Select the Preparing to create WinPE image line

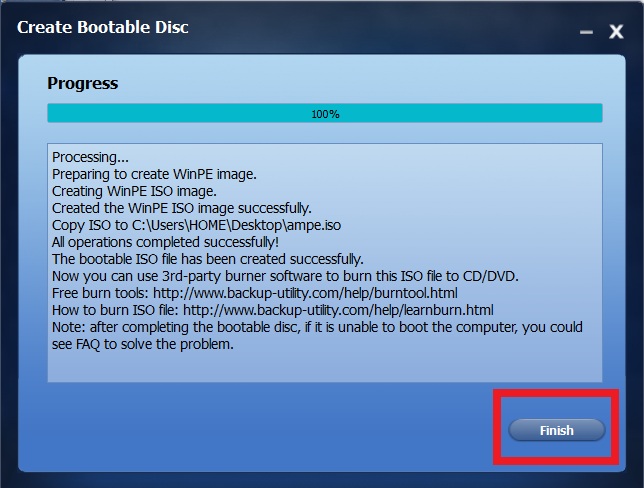pyautogui.click(x=154, y=174)
